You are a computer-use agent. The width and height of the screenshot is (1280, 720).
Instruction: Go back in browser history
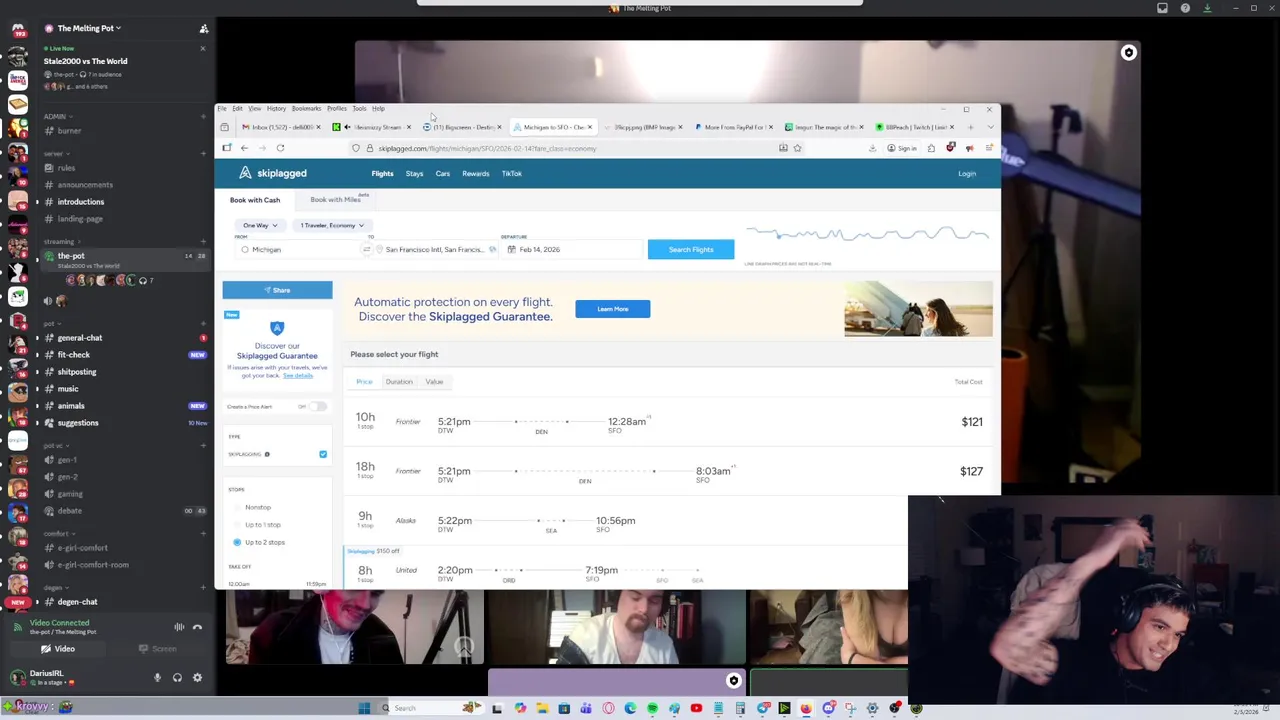click(244, 148)
